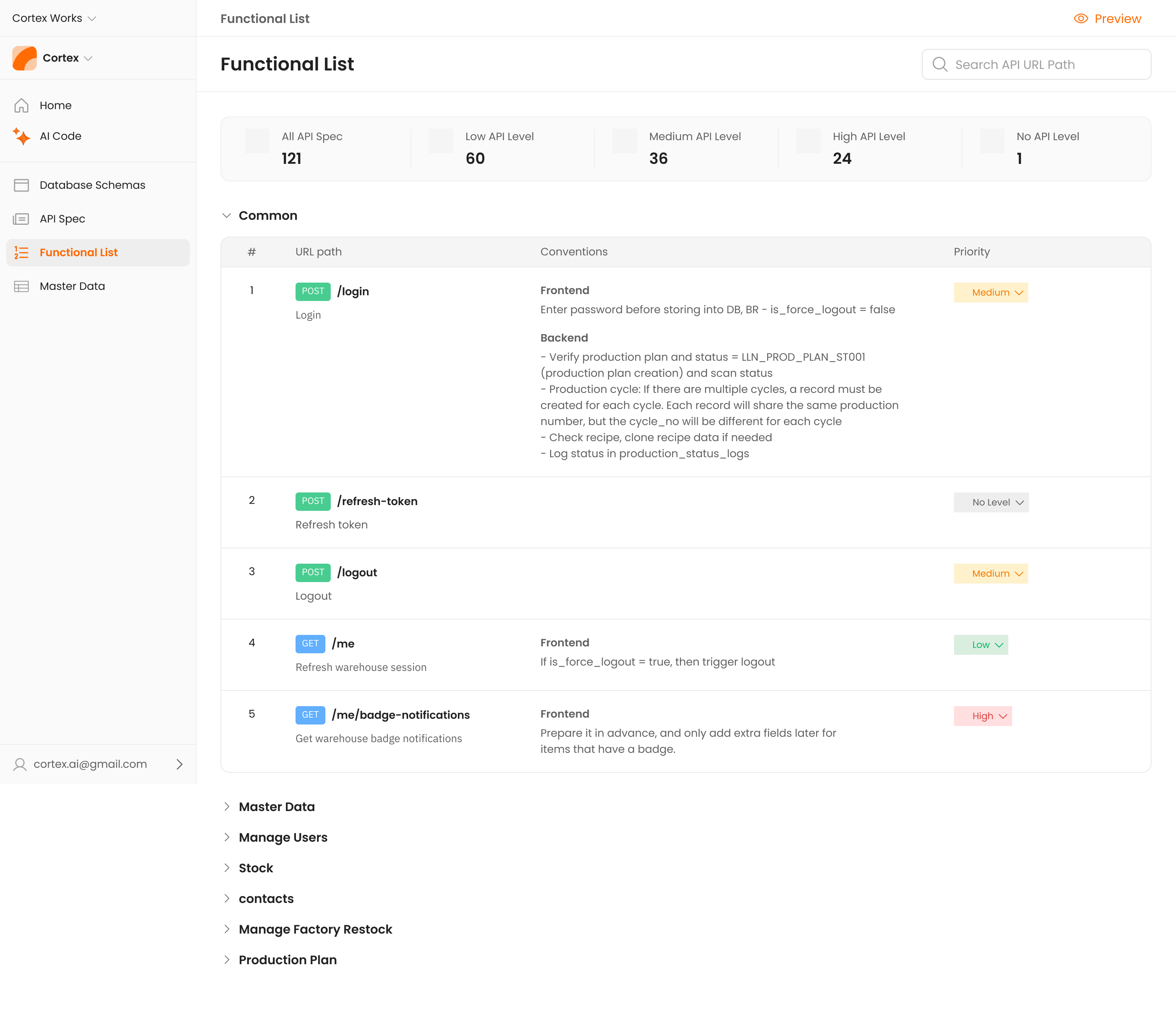1176x1014 pixels.
Task: Click the API Spec sidebar icon
Action: pos(21,219)
